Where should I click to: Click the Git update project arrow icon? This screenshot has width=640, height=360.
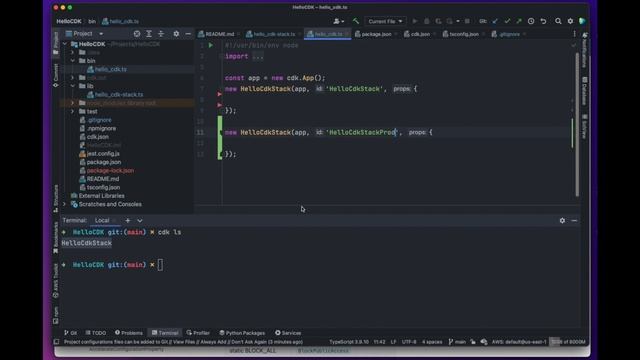pos(495,21)
